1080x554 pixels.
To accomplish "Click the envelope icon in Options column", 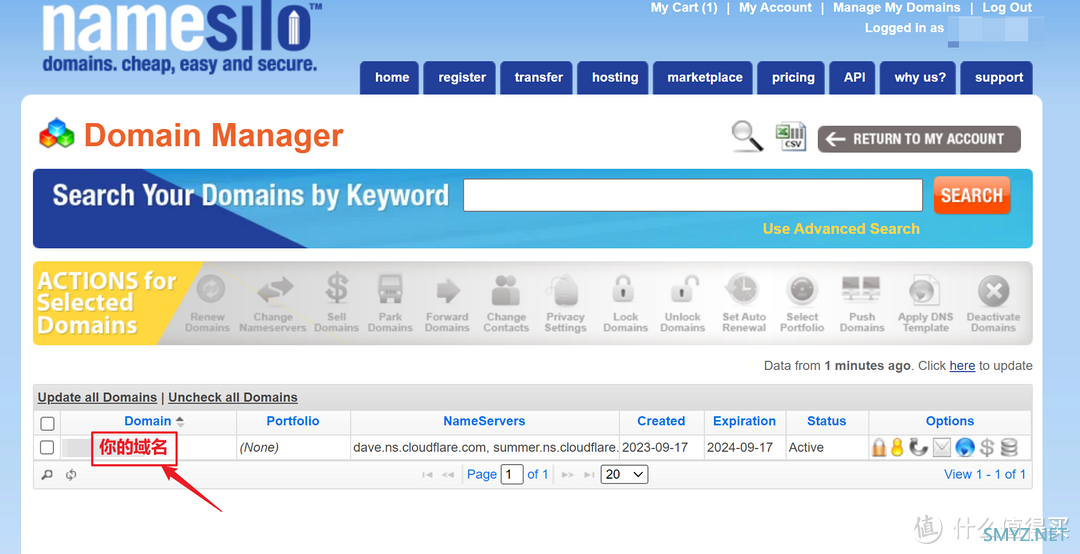I will [942, 448].
